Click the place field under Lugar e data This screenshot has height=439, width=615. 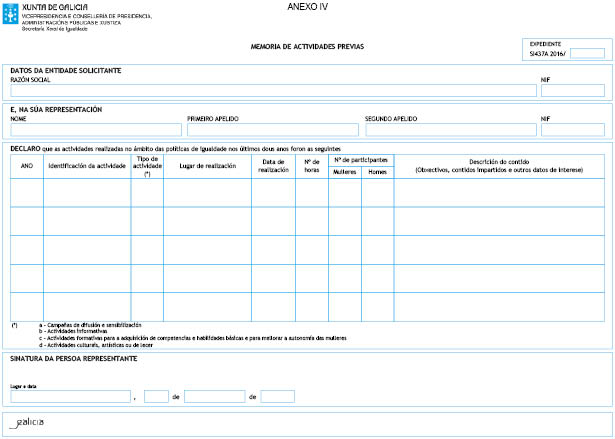[70, 397]
